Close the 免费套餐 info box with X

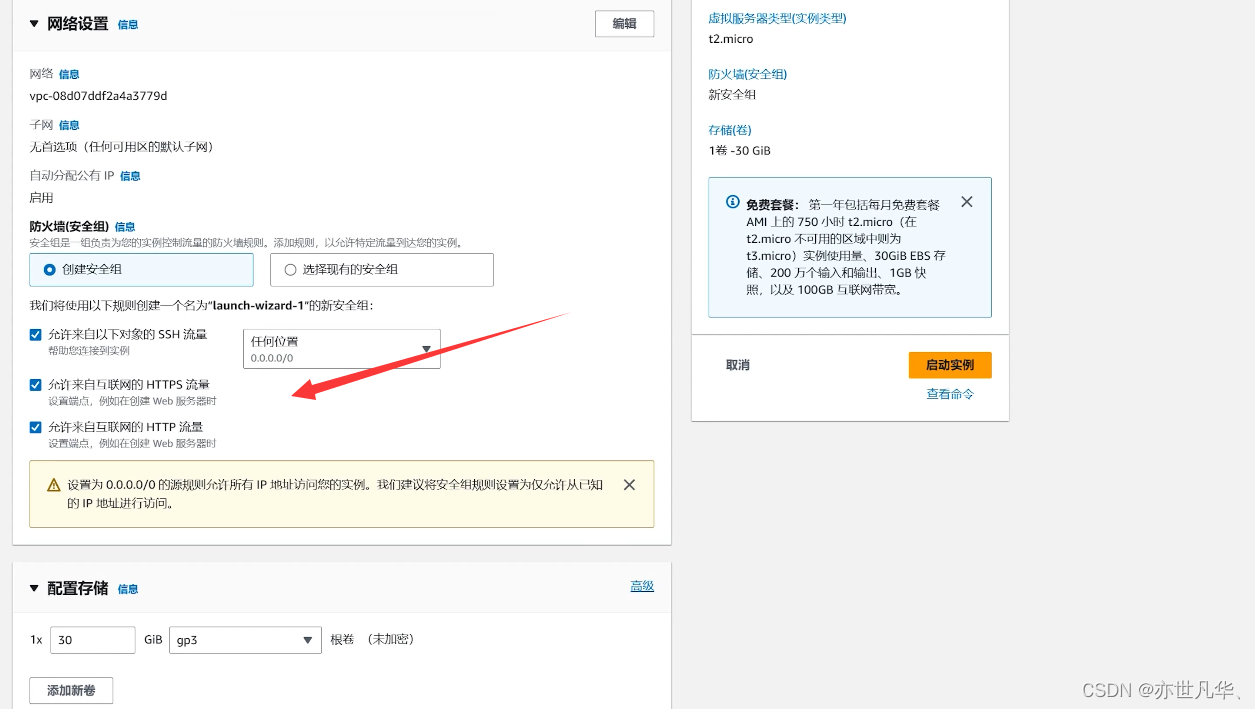967,202
